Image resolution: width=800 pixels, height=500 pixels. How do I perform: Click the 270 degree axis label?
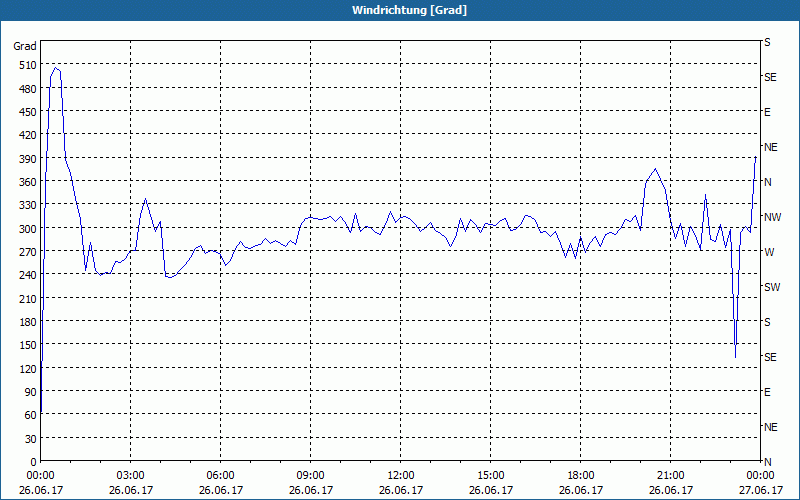coord(28,252)
